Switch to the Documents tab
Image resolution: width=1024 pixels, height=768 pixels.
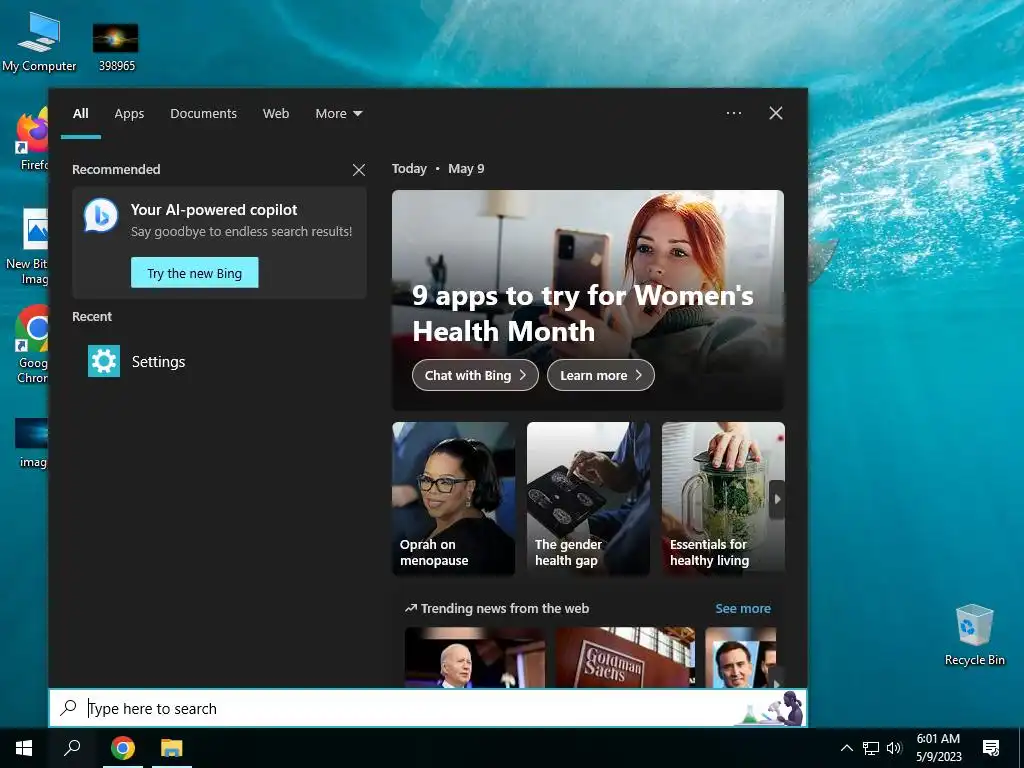[203, 114]
